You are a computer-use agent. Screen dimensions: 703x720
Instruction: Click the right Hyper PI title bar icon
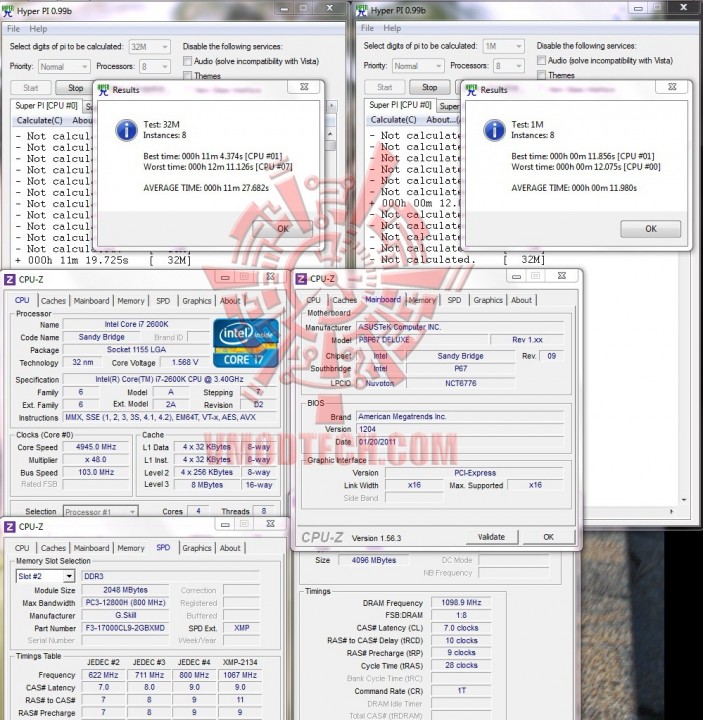(361, 10)
